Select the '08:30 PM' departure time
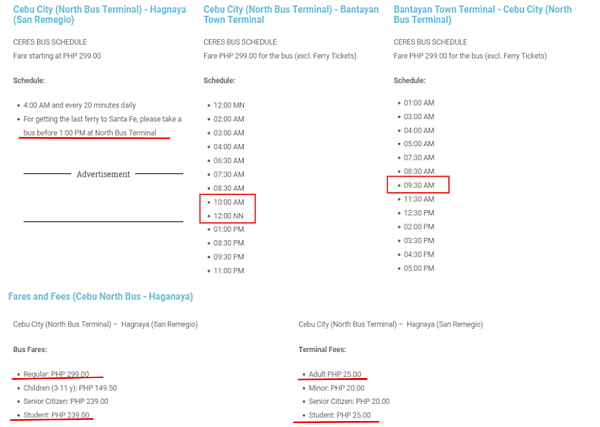 click(229, 243)
